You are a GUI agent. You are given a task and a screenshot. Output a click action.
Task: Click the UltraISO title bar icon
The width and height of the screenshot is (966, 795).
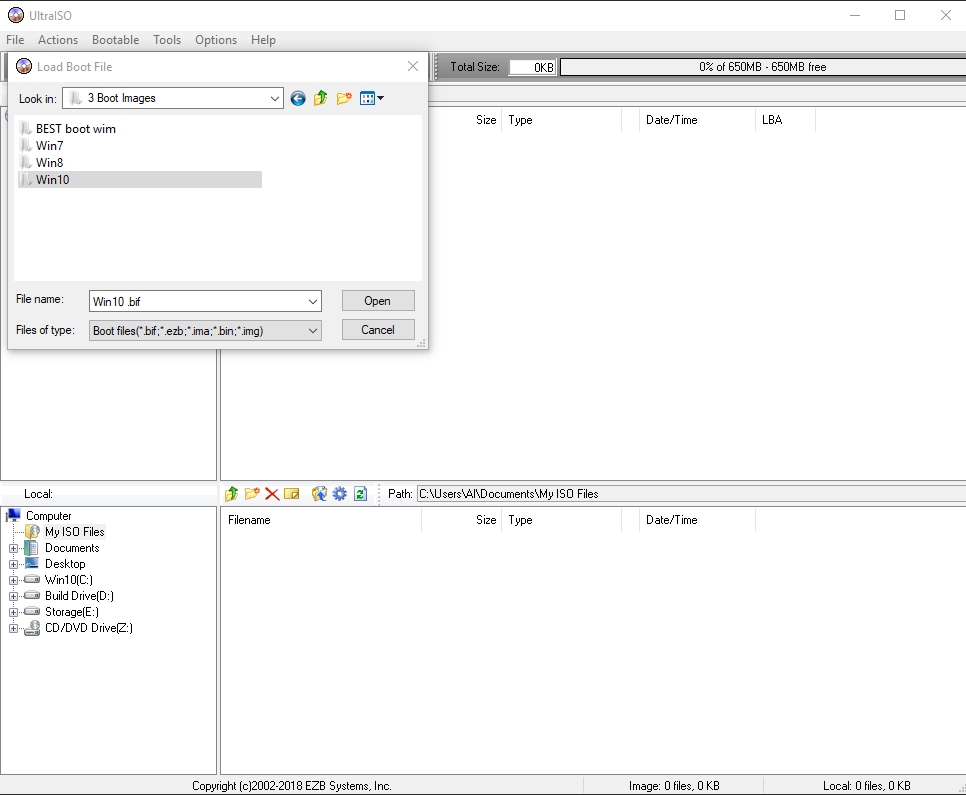[x=16, y=15]
